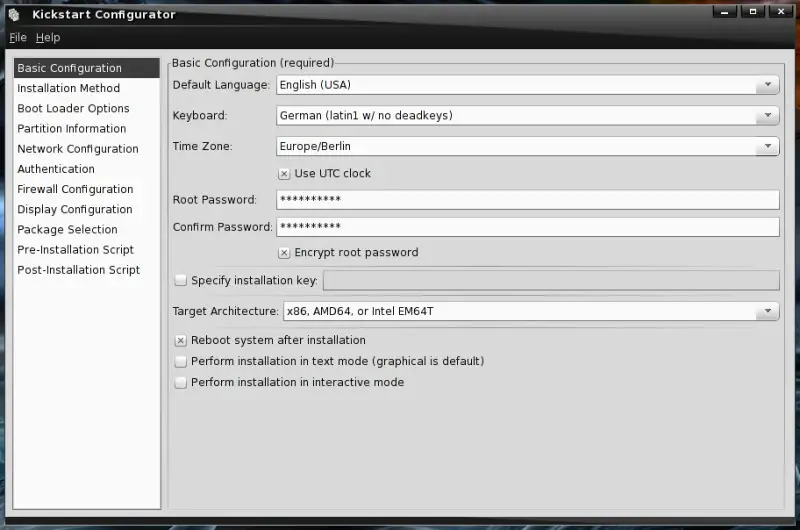Open Display Configuration section
This screenshot has width=800, height=530.
(87, 209)
